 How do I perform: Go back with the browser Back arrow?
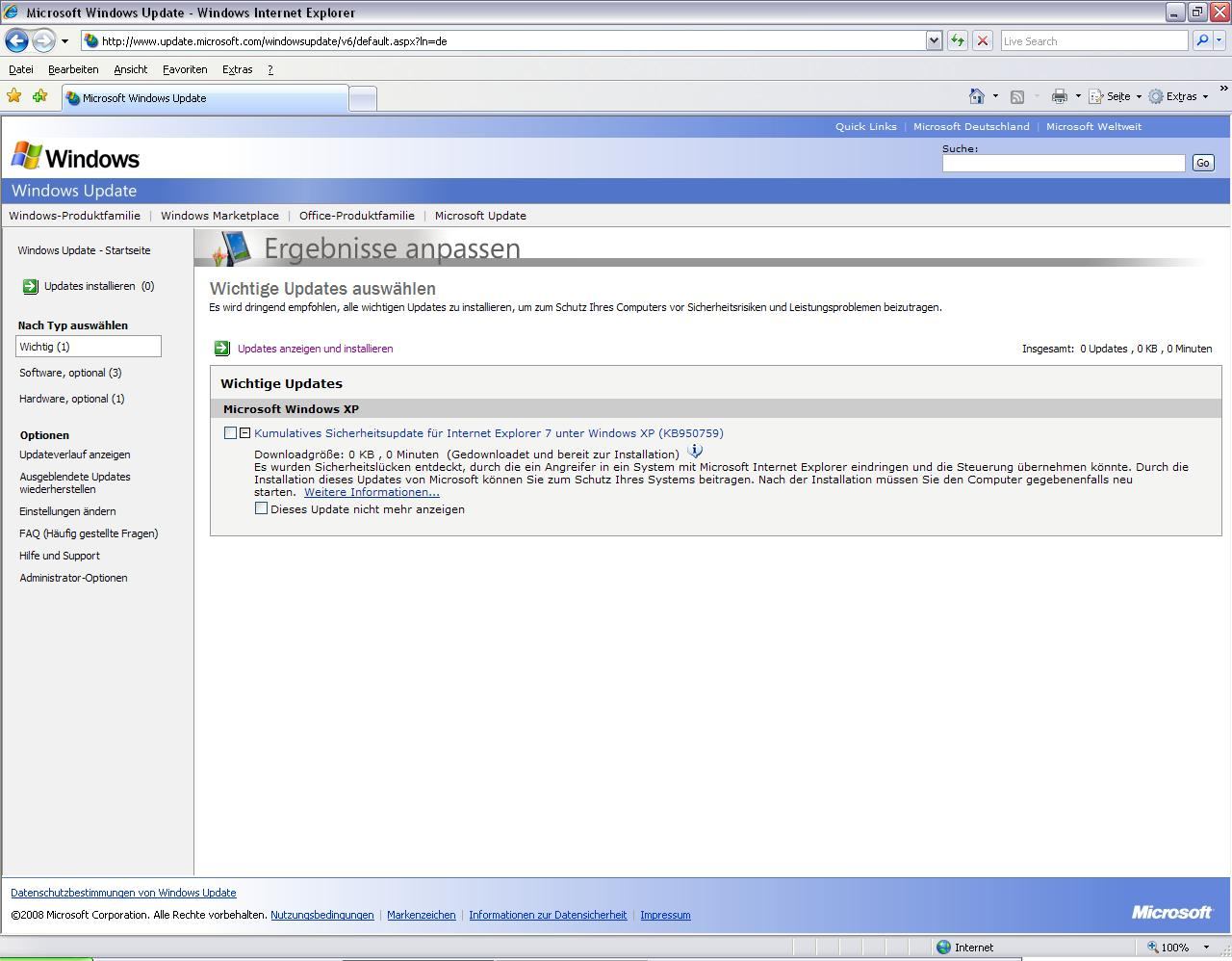[x=16, y=40]
